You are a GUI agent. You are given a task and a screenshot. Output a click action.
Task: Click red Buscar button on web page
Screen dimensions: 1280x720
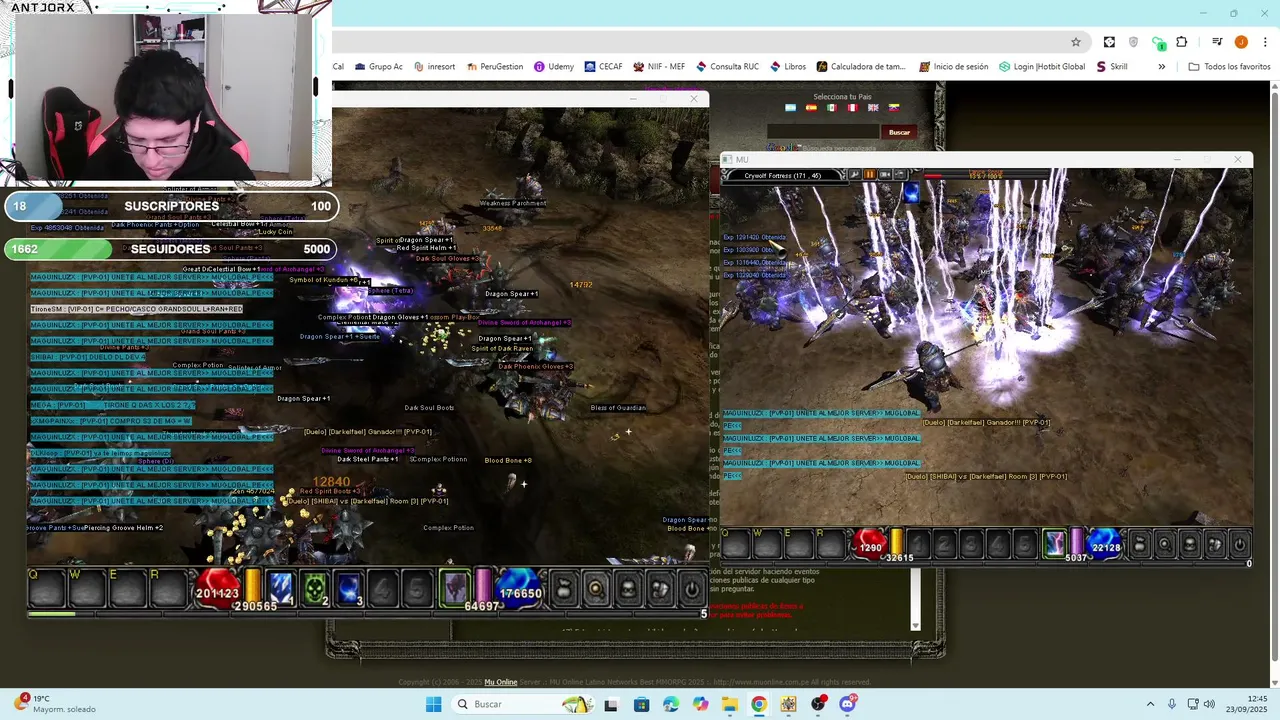(900, 132)
